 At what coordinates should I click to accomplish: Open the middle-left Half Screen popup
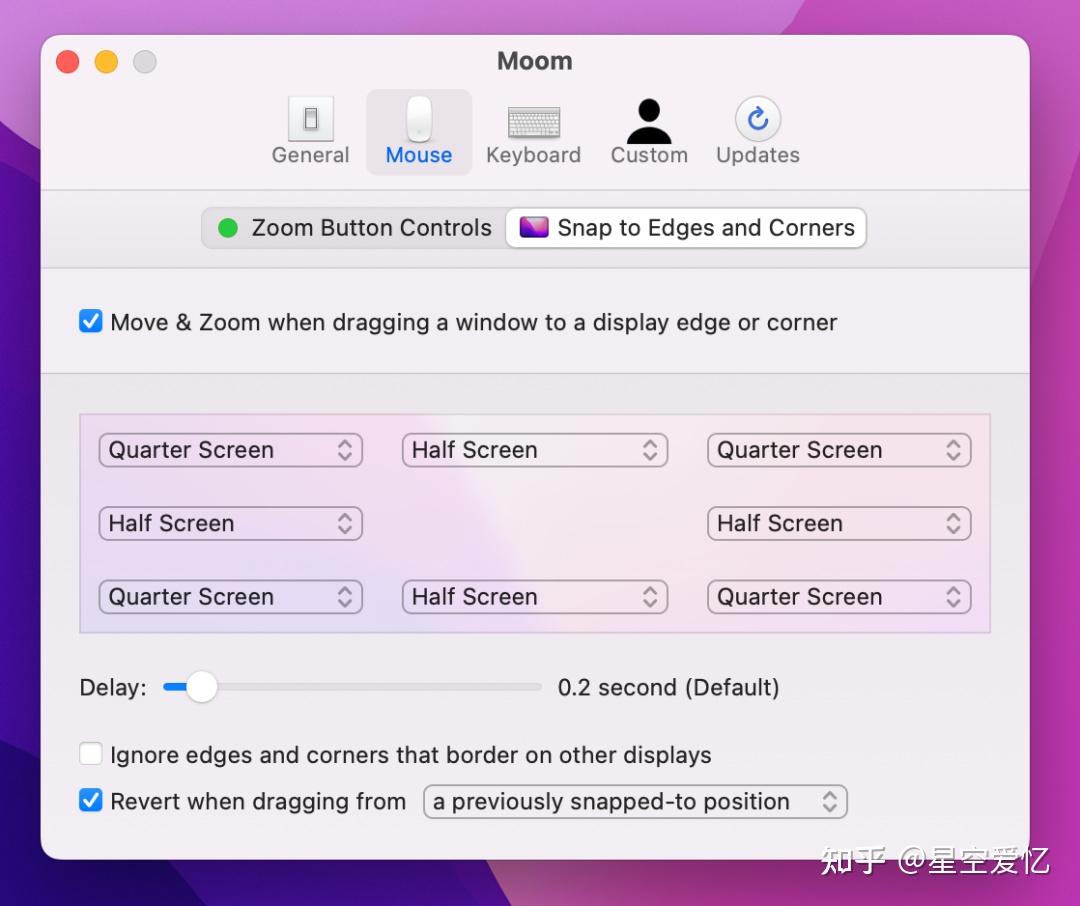[230, 523]
